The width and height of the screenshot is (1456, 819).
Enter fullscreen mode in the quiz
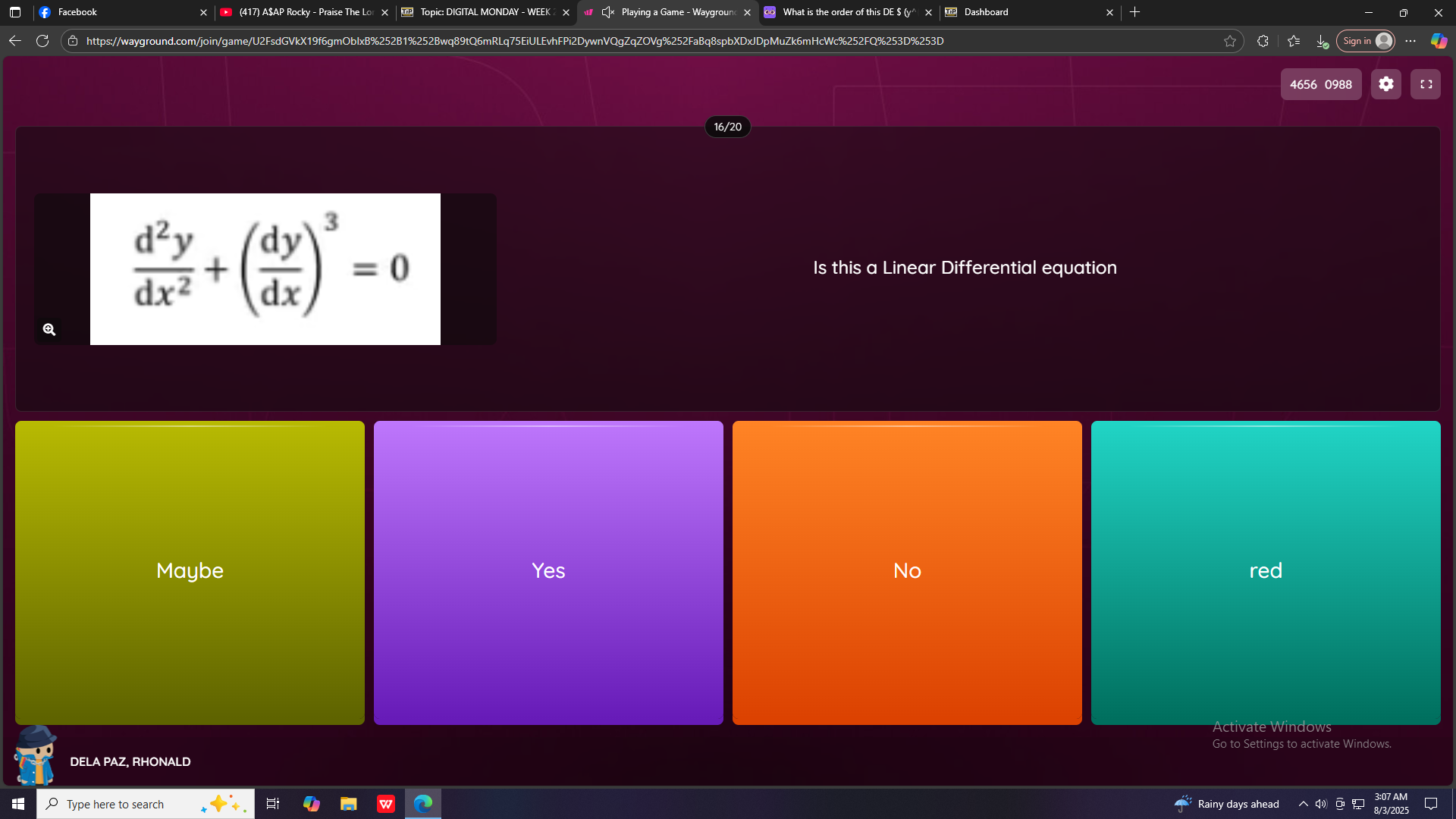(1425, 84)
